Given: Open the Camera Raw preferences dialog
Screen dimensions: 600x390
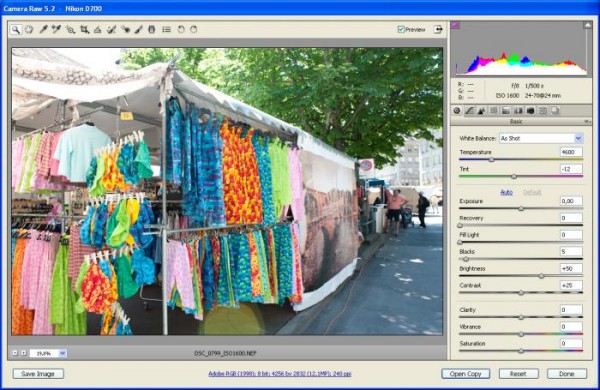Looking at the screenshot, I should [166, 29].
